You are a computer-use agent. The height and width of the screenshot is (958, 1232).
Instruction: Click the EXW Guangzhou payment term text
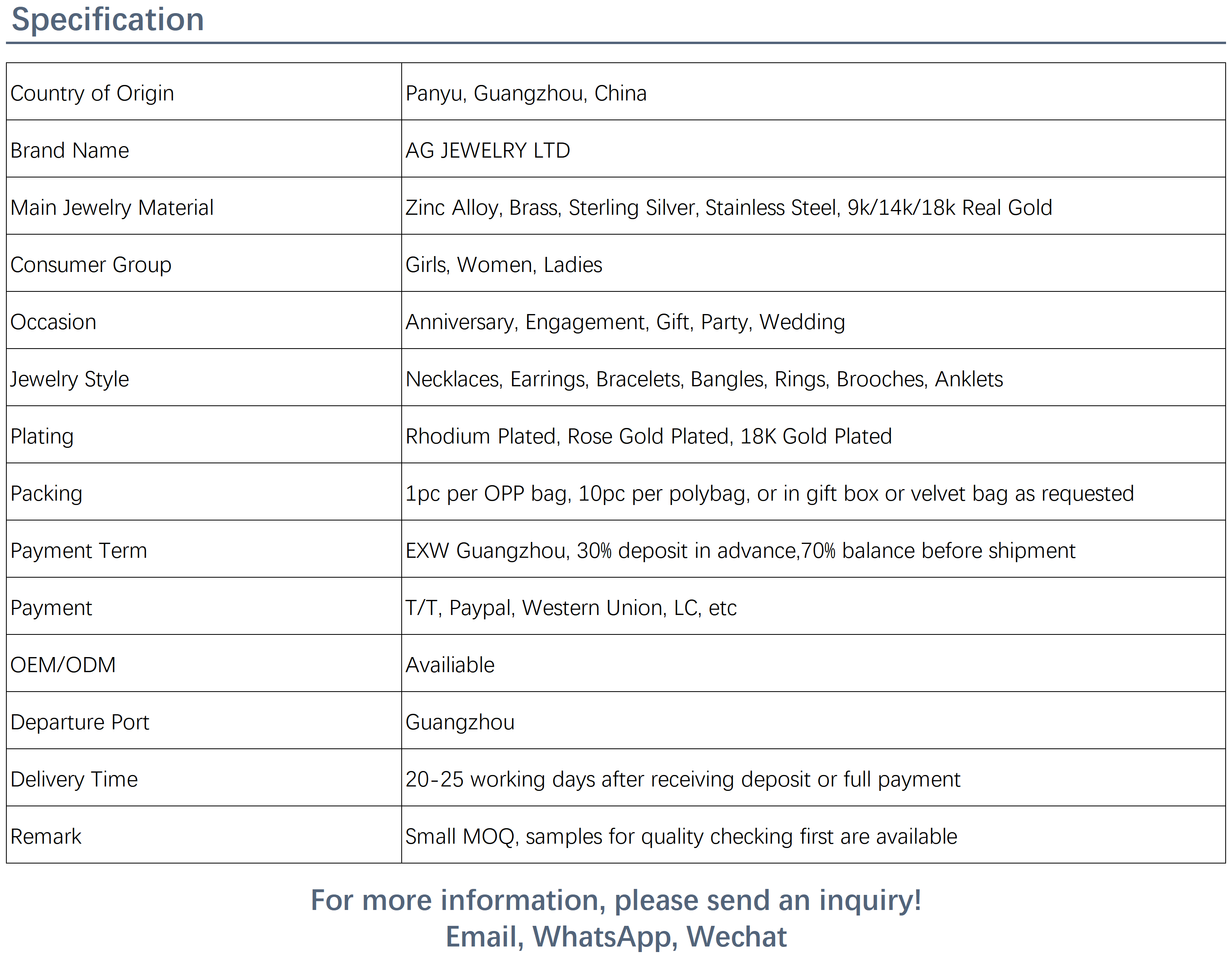[x=740, y=551]
